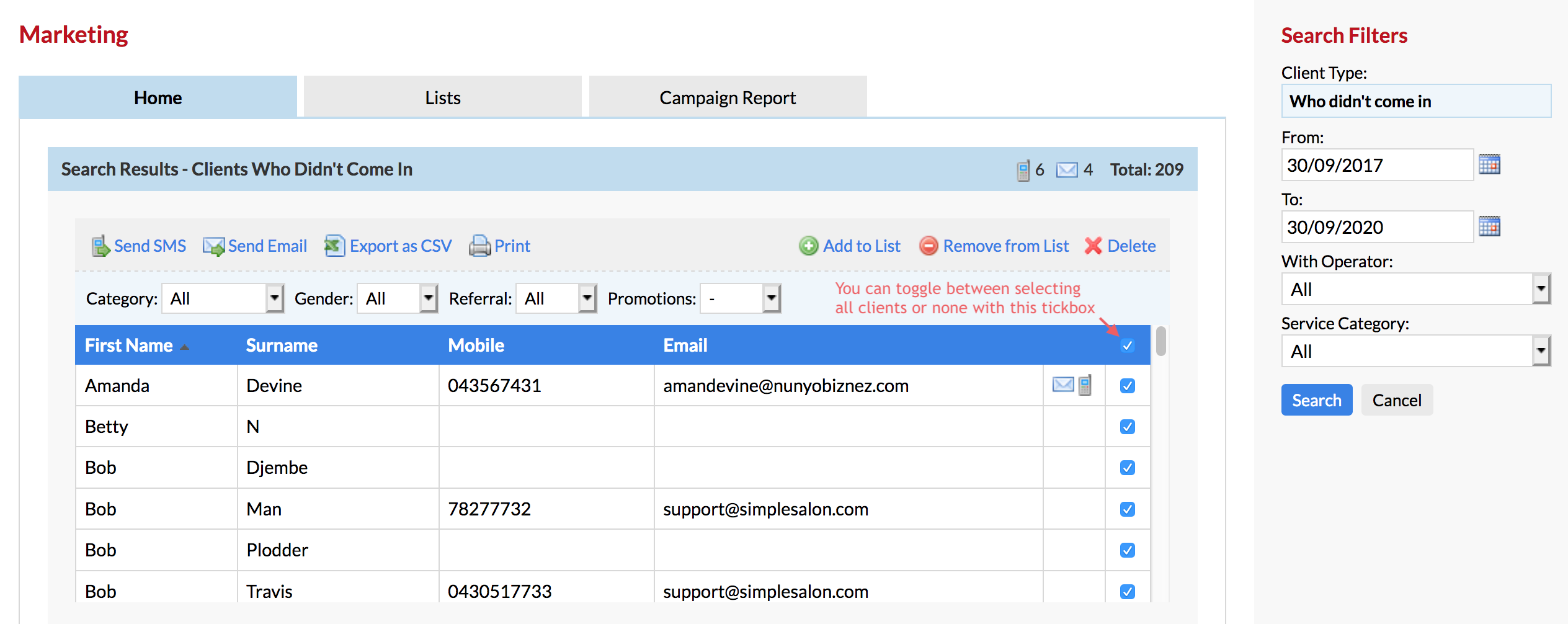1568x624 pixels.
Task: Switch to the Campaign Report tab
Action: [x=728, y=97]
